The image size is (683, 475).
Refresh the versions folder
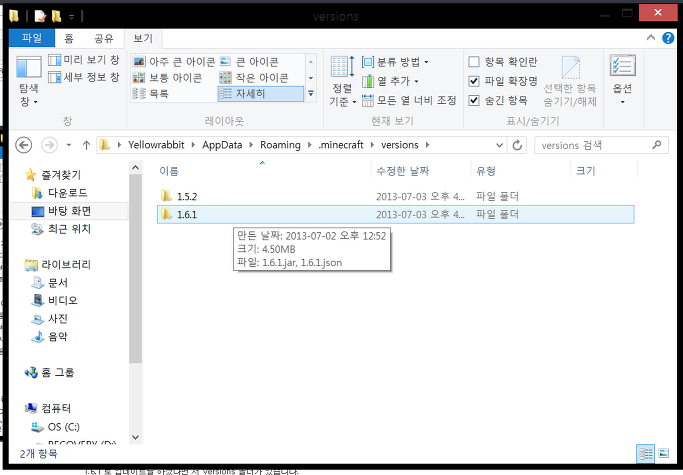pos(517,145)
